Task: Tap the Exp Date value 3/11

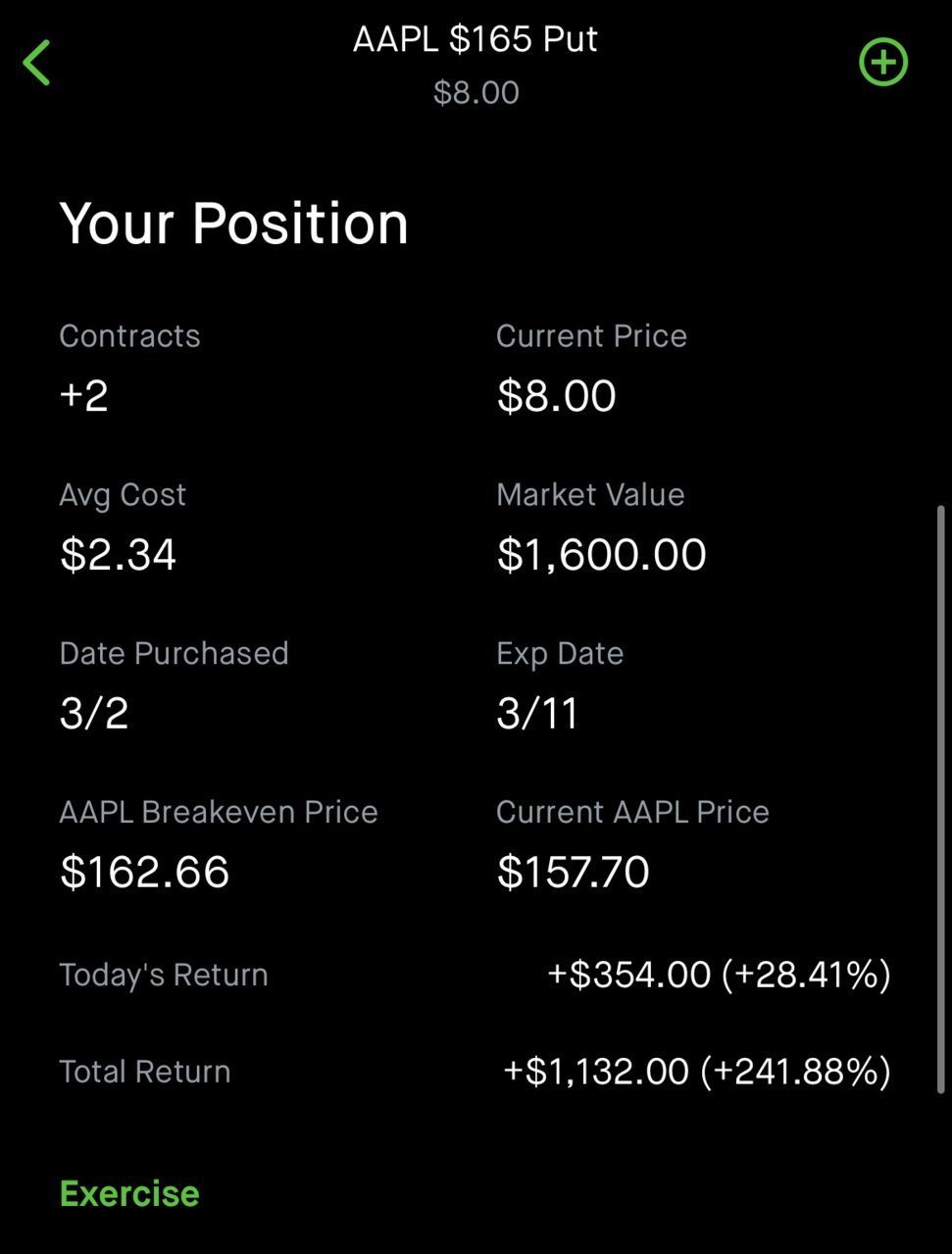Action: [537, 713]
